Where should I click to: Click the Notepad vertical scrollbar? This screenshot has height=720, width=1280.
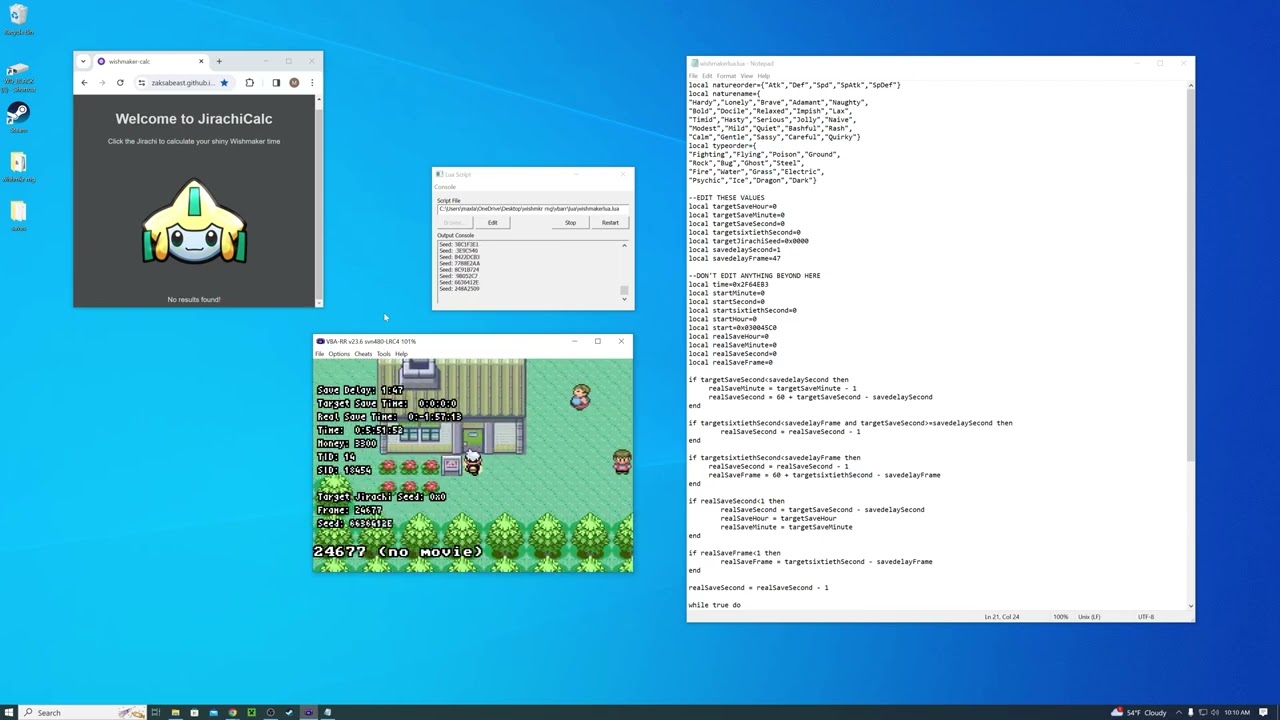pyautogui.click(x=1190, y=345)
